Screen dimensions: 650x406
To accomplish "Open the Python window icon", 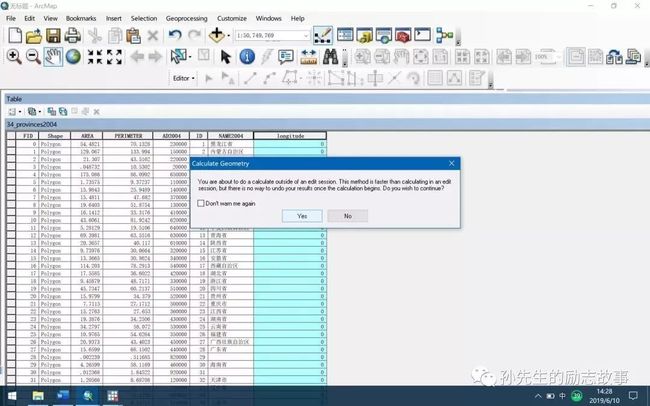I will 422,35.
